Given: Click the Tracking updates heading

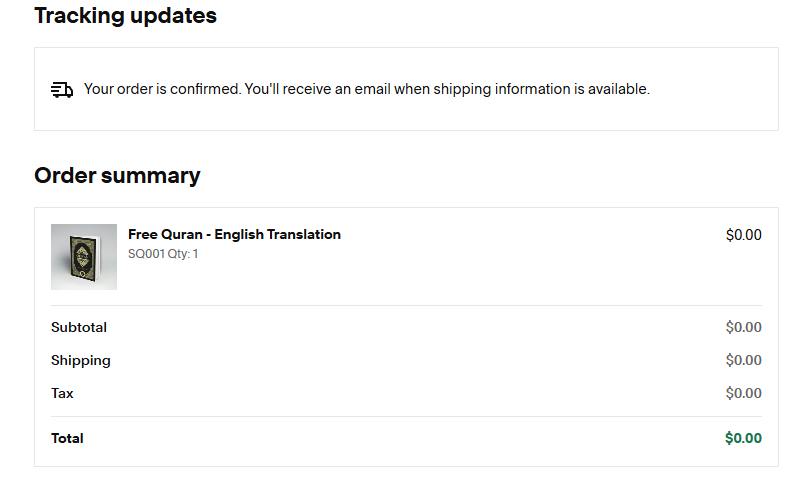Looking at the screenshot, I should (x=125, y=16).
